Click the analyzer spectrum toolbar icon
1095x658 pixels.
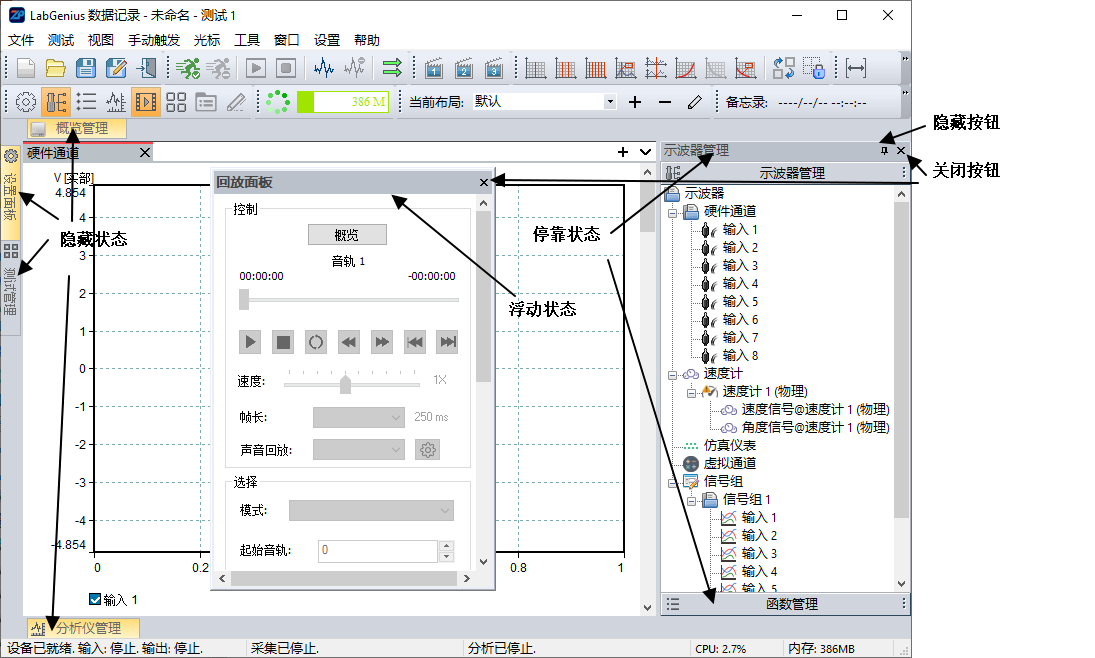click(x=116, y=102)
